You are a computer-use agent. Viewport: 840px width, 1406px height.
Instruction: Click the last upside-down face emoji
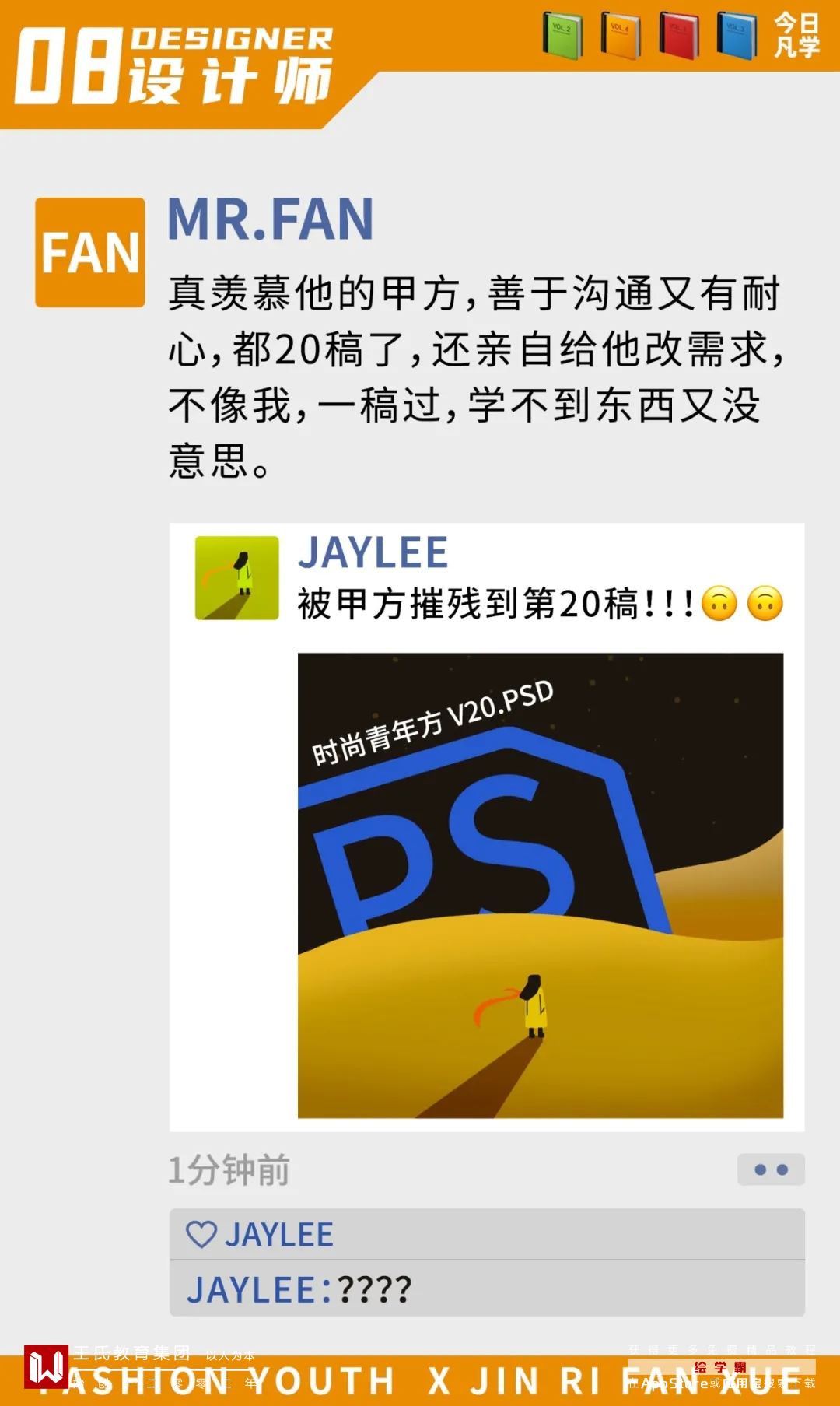click(765, 604)
